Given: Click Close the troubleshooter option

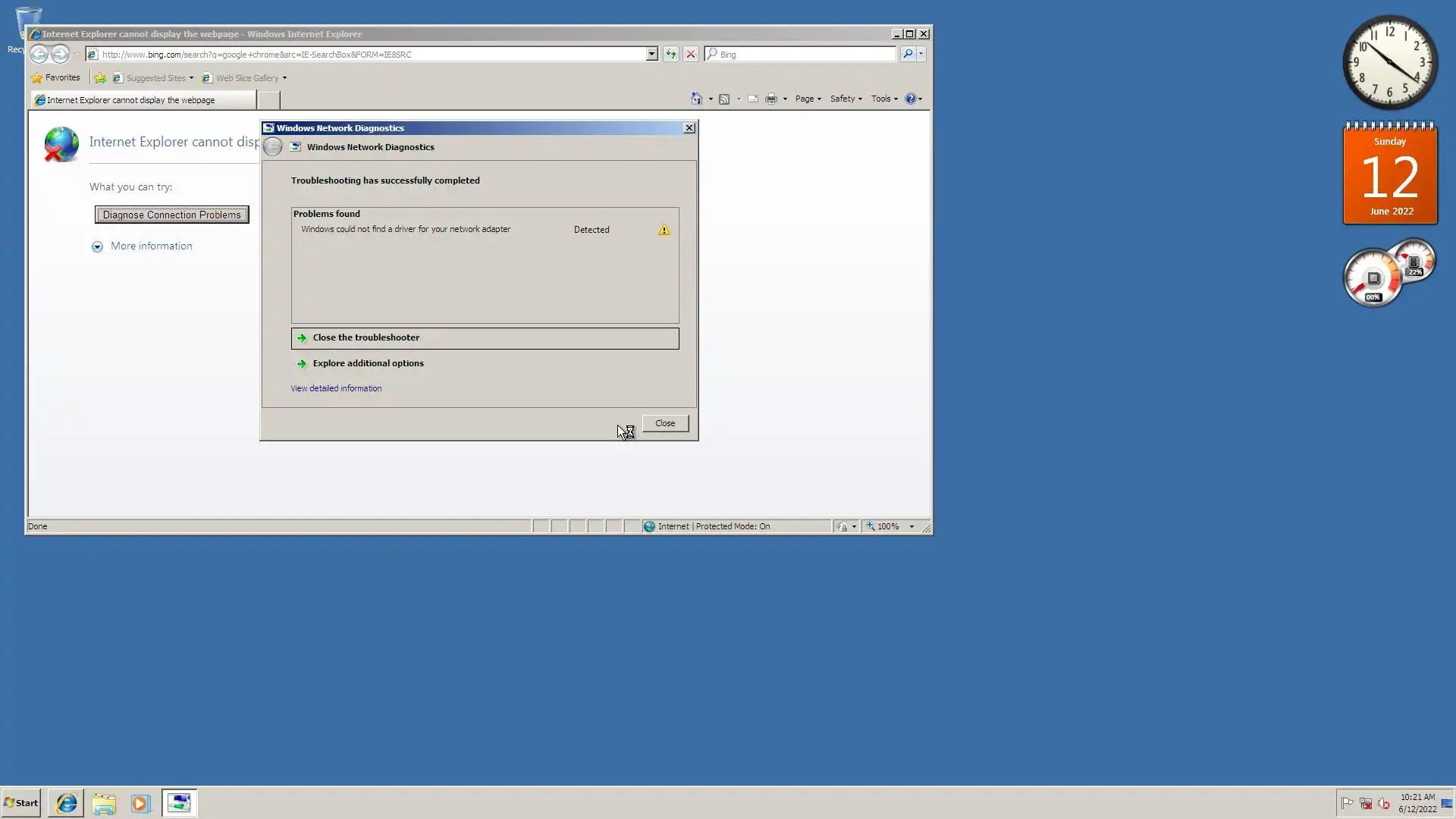Looking at the screenshot, I should pyautogui.click(x=366, y=337).
